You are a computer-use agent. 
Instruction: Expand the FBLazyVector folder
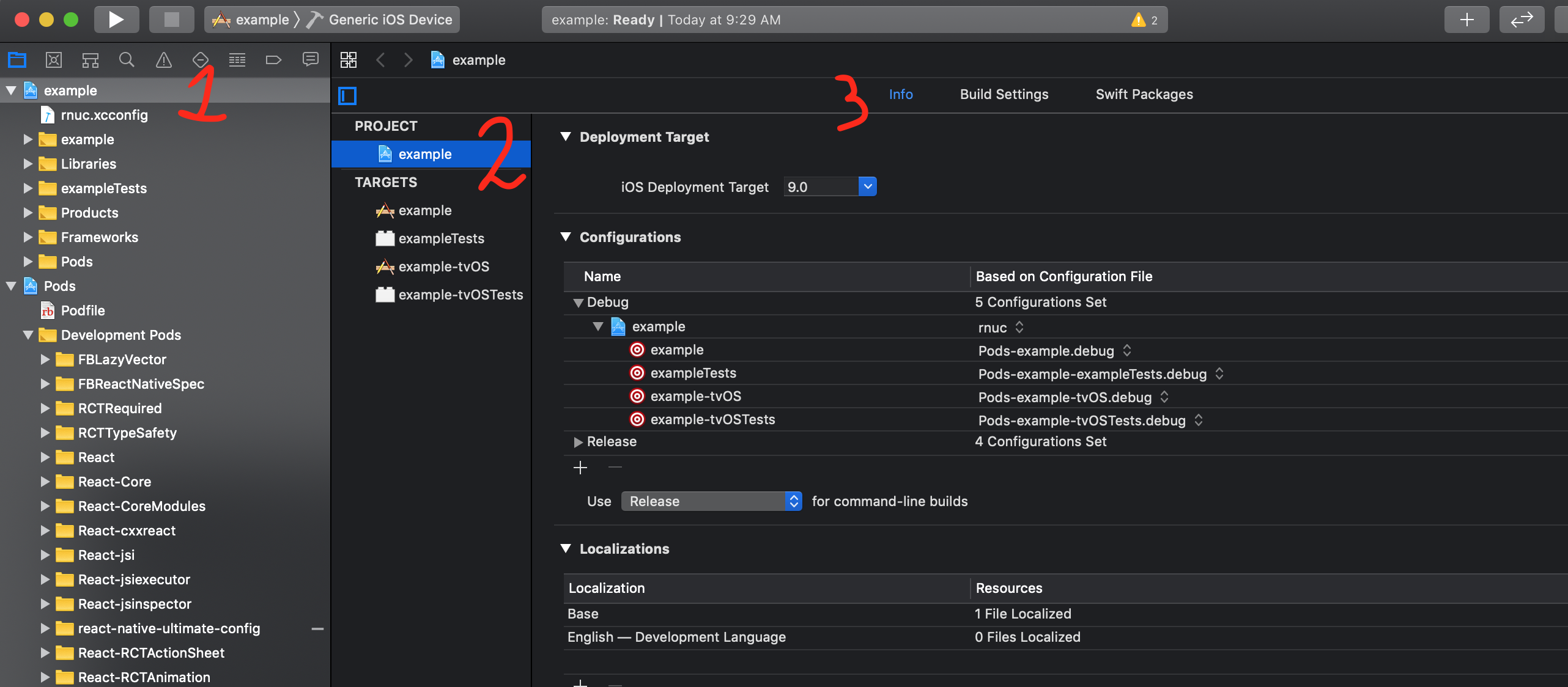click(x=45, y=359)
